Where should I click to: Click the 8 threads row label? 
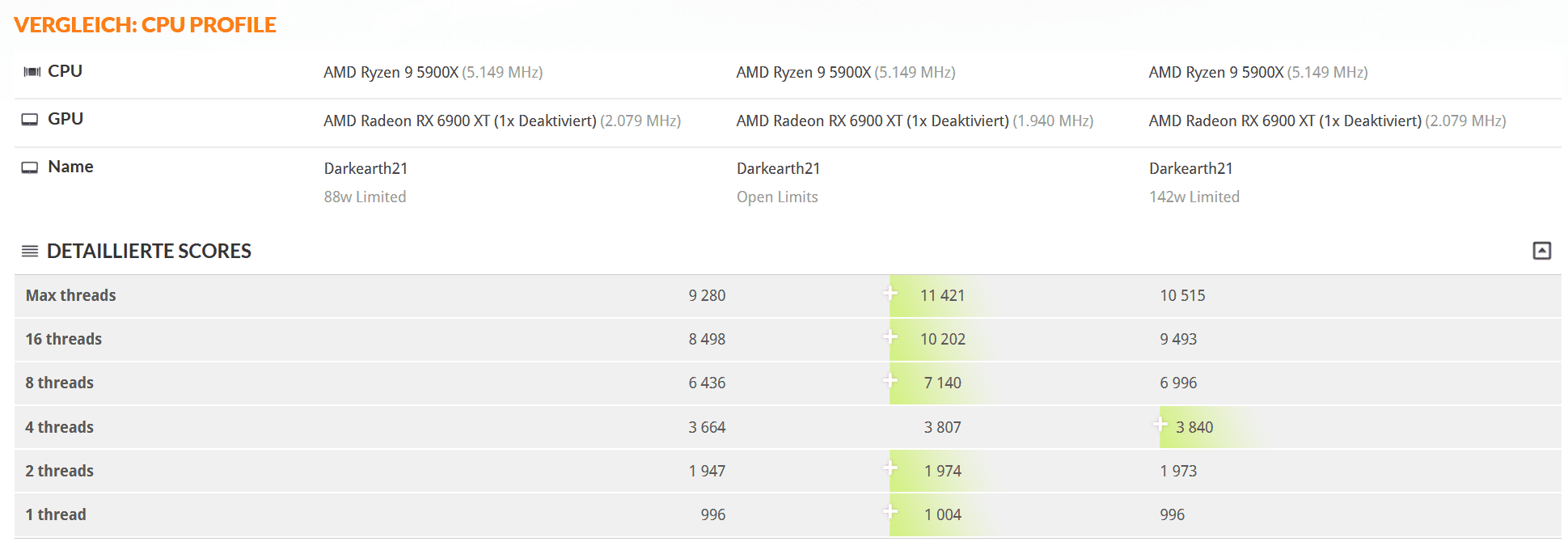59,383
